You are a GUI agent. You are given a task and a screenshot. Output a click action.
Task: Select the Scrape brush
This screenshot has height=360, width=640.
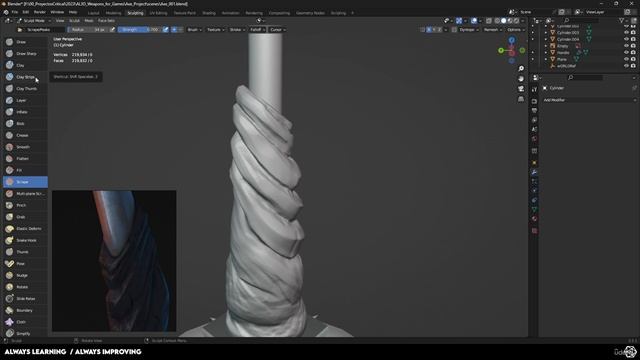(25, 182)
